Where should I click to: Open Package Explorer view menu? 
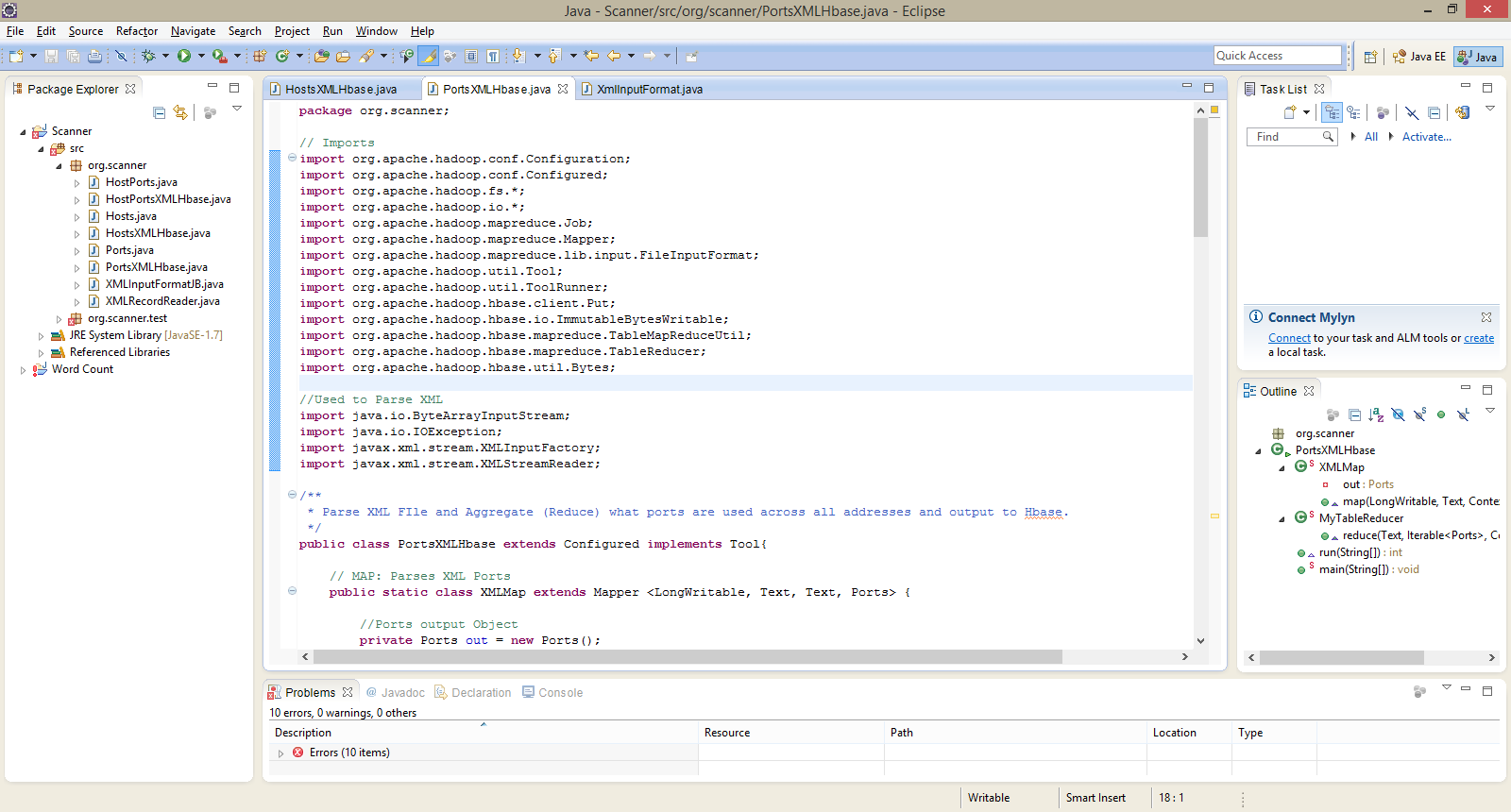point(237,109)
